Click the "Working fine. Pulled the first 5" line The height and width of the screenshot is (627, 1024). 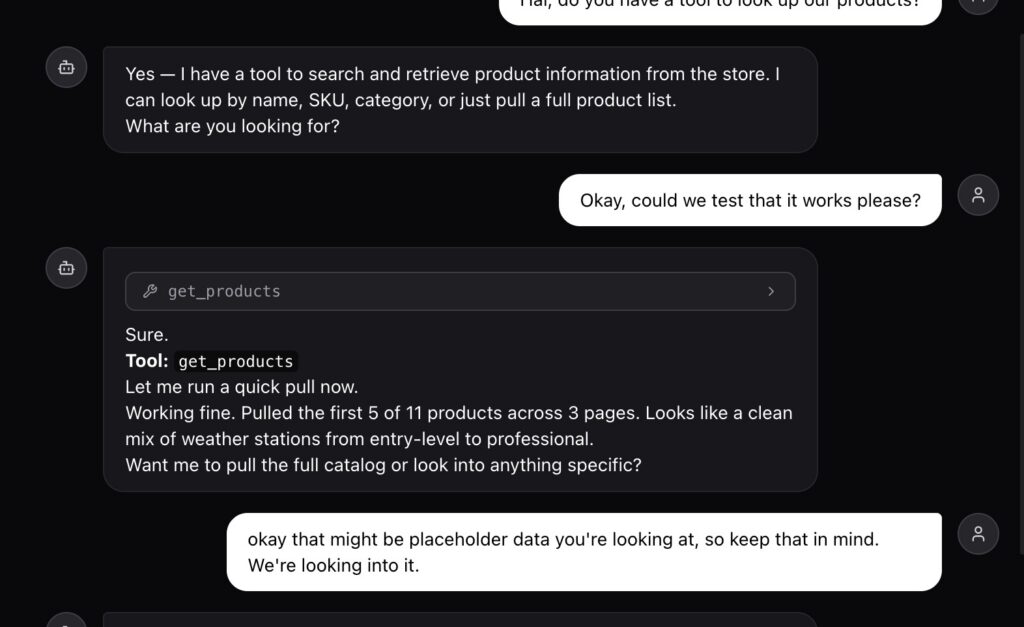(x=458, y=413)
